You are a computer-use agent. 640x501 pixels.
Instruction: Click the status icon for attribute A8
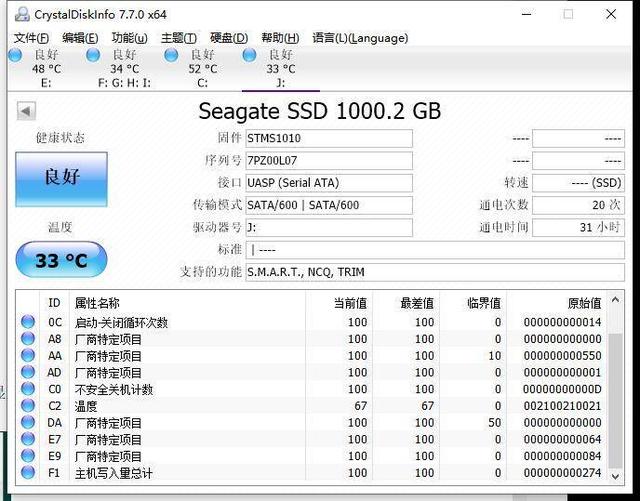point(28,338)
